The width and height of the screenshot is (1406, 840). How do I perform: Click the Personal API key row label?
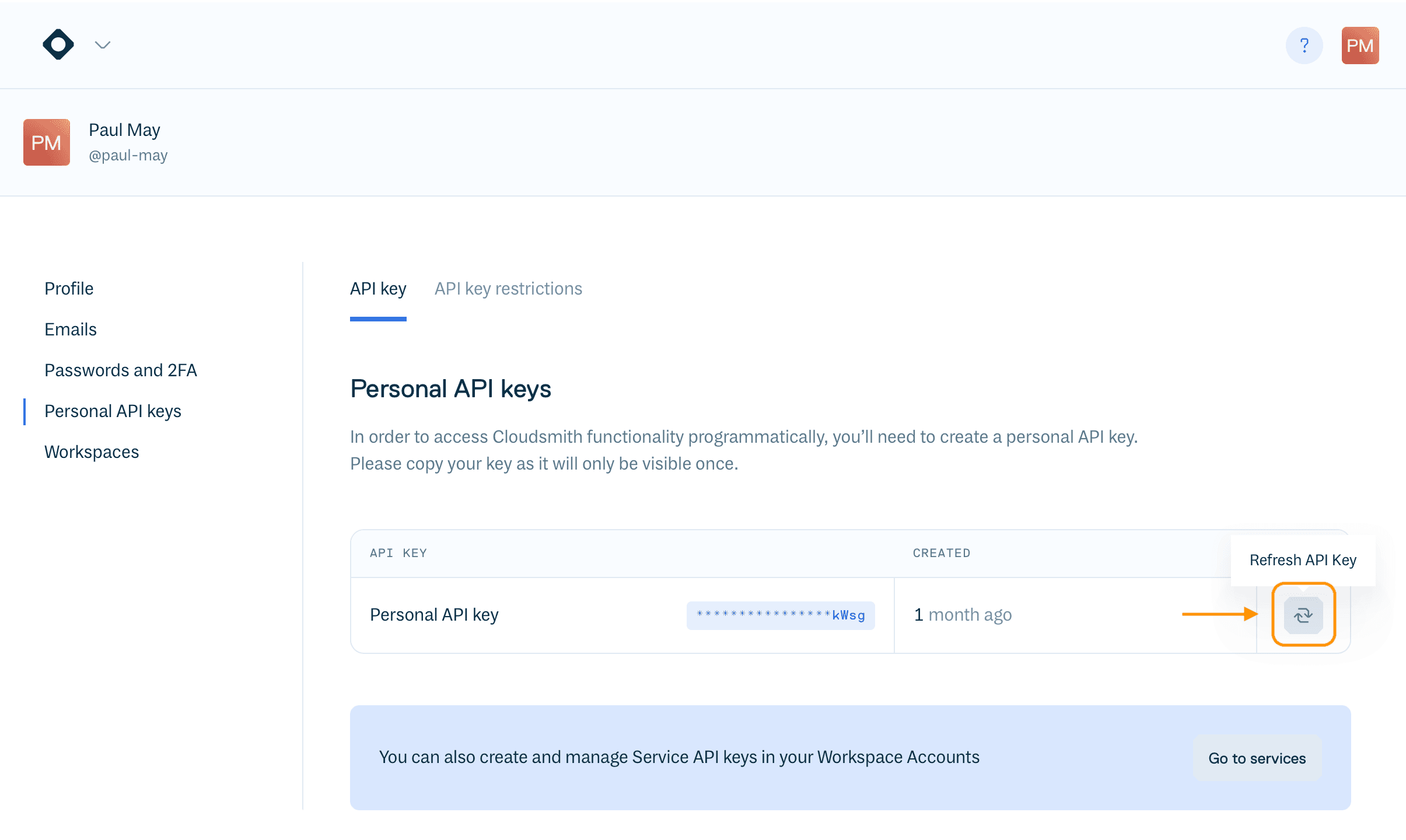[434, 615]
